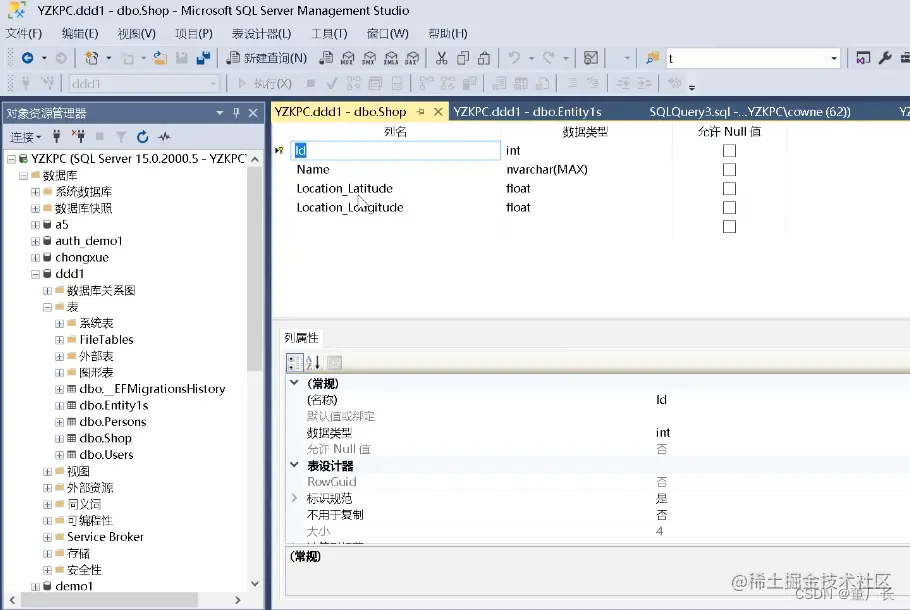Screen dimensions: 910x610
Task: Open the 视图(V) menu
Action: click(x=136, y=34)
